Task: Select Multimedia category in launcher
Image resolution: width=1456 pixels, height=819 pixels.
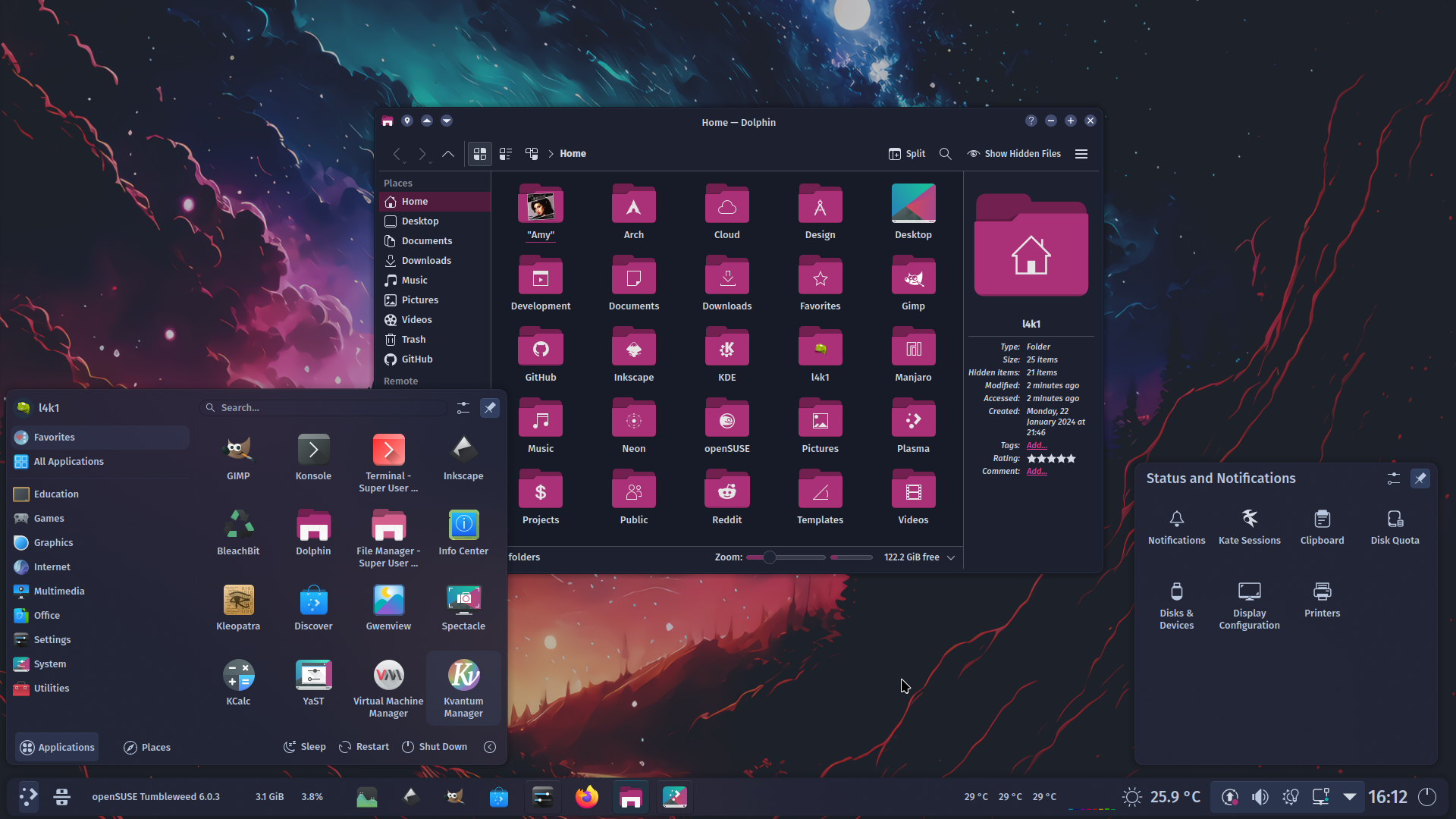Action: coord(101,591)
